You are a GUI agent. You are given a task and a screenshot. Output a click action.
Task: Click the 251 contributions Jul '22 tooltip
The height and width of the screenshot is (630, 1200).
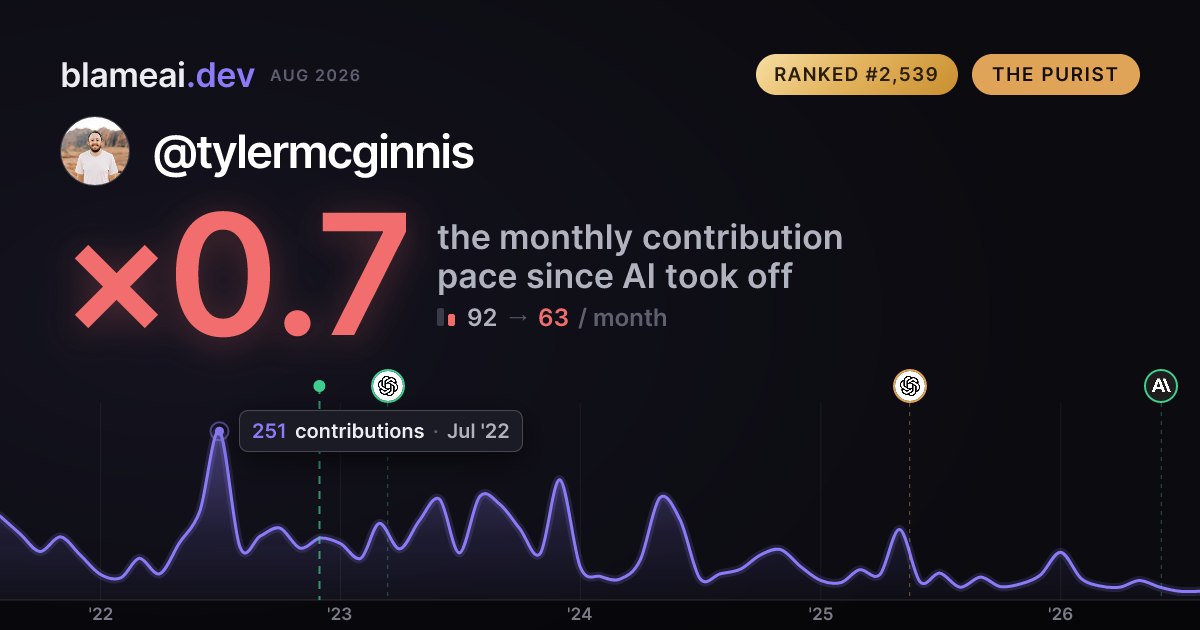381,431
